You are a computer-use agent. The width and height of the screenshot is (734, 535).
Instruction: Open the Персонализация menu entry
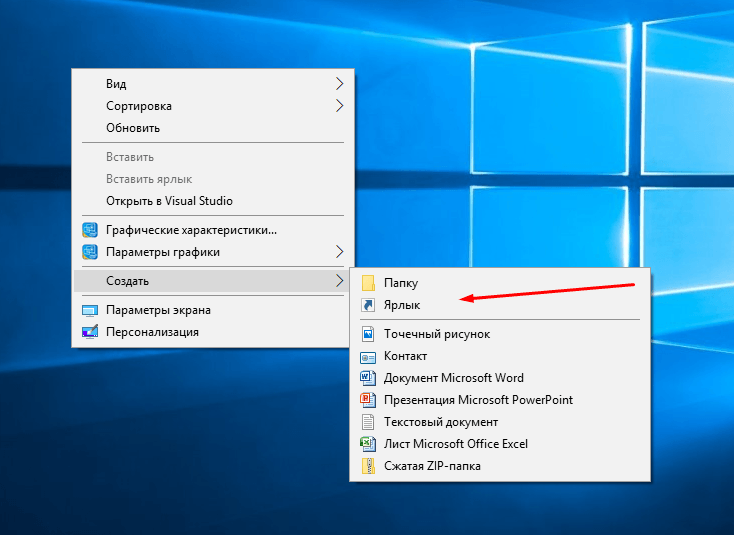pos(152,332)
